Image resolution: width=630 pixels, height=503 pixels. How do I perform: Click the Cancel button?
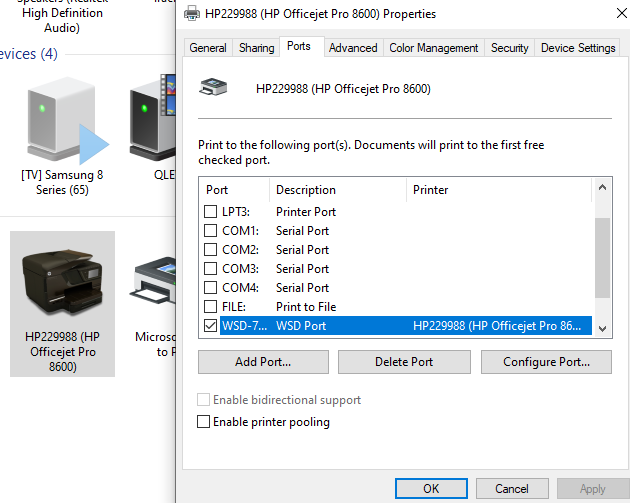[512, 489]
